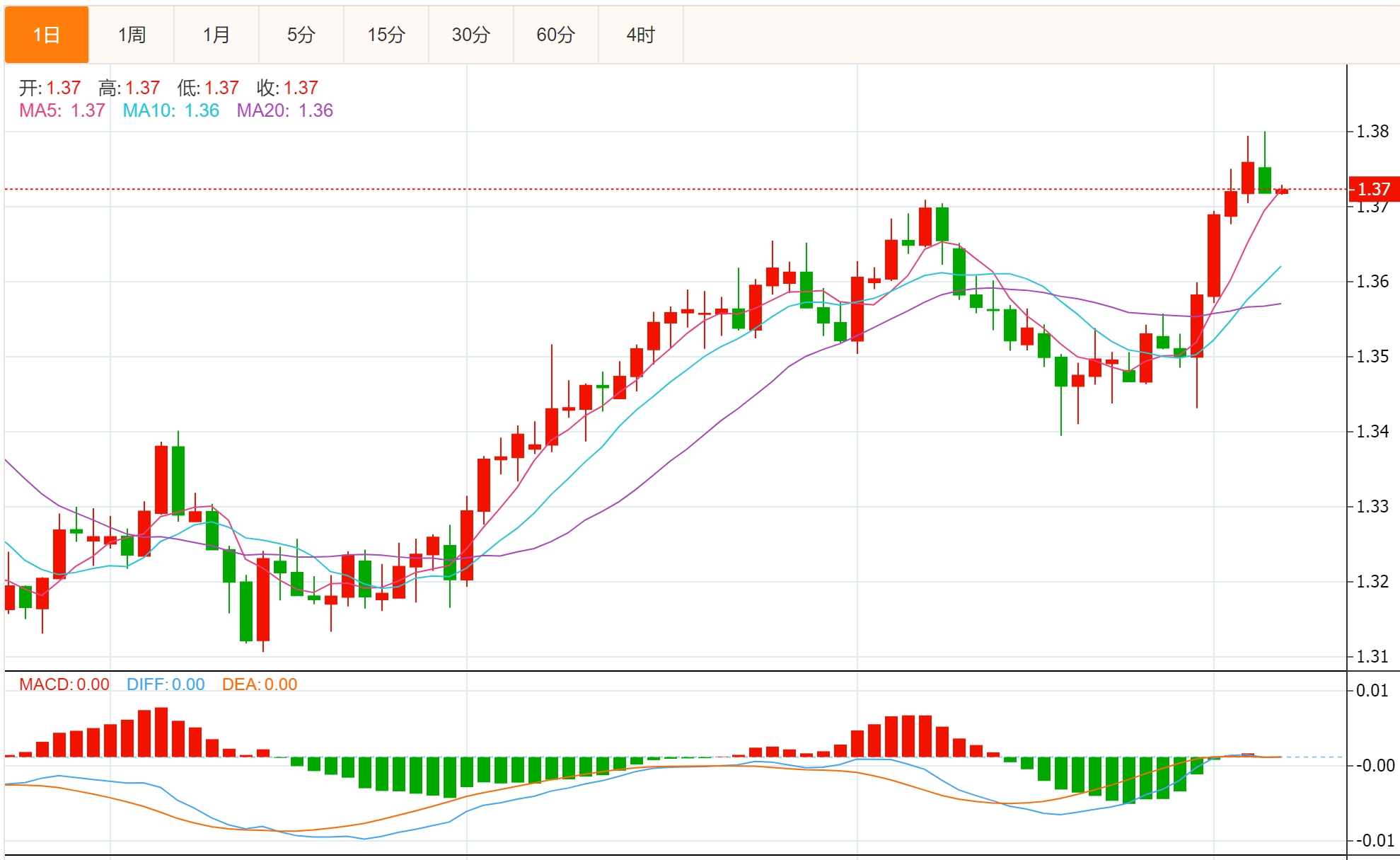Select the 1日 daily timeframe tab
The width and height of the screenshot is (1400, 860).
pos(47,35)
